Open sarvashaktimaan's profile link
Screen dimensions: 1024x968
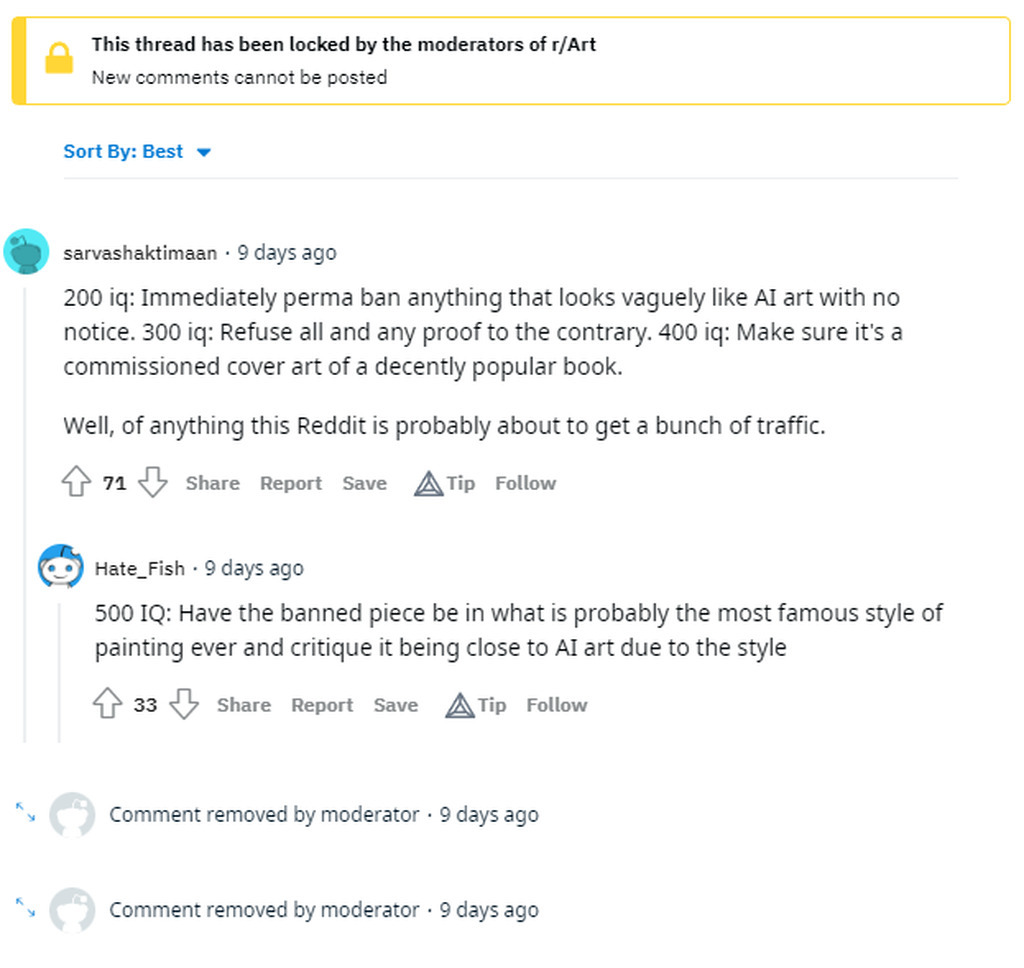(140, 253)
